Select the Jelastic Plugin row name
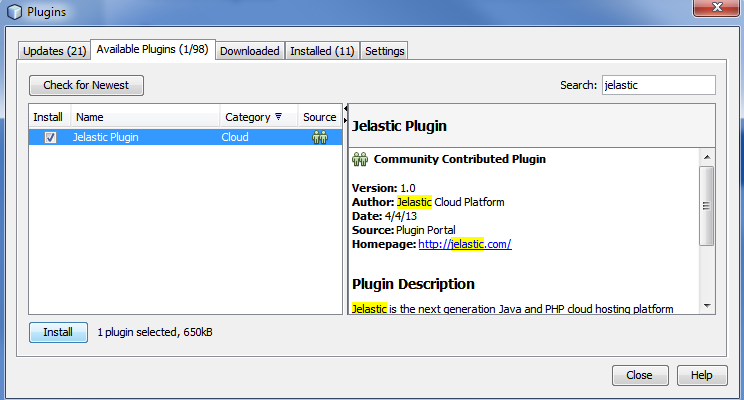Screen dimensions: 744x400 coord(106,137)
